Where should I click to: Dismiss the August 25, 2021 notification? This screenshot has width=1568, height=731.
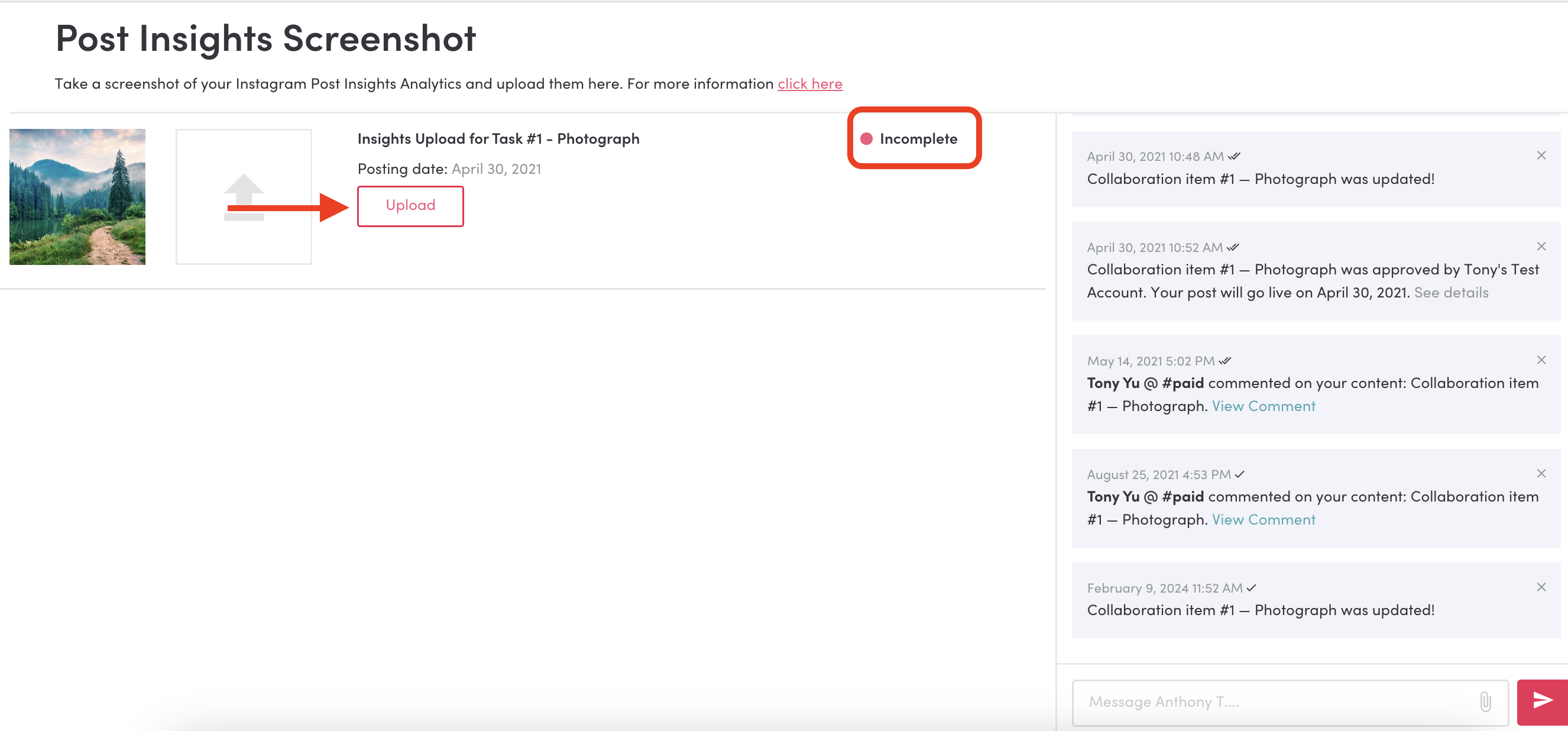(x=1541, y=473)
